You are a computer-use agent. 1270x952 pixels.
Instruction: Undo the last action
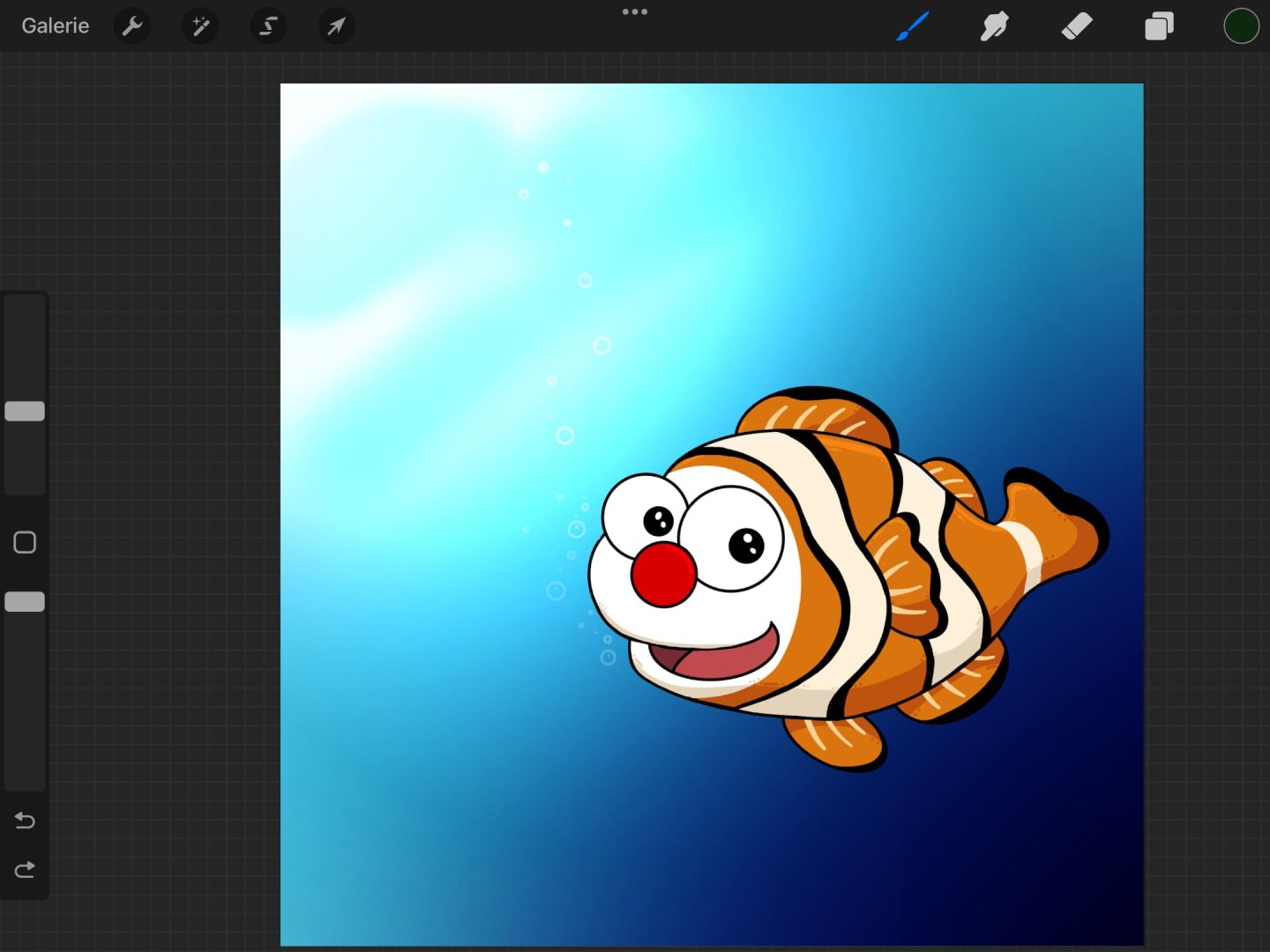coord(25,821)
